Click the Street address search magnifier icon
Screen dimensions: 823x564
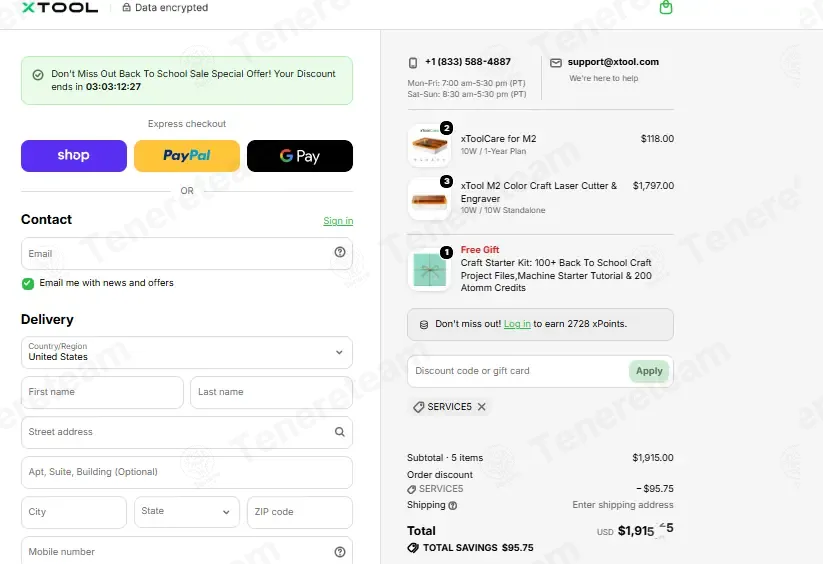[x=340, y=432]
